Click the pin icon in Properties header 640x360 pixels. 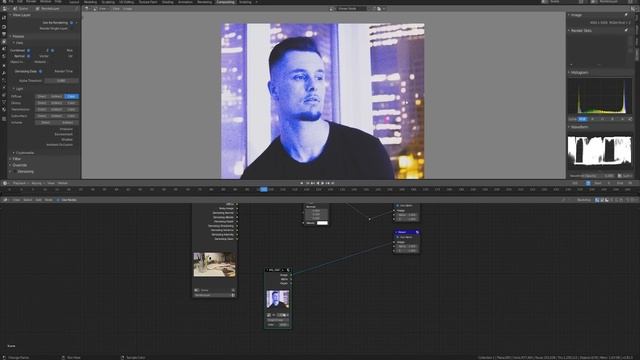[76, 9]
